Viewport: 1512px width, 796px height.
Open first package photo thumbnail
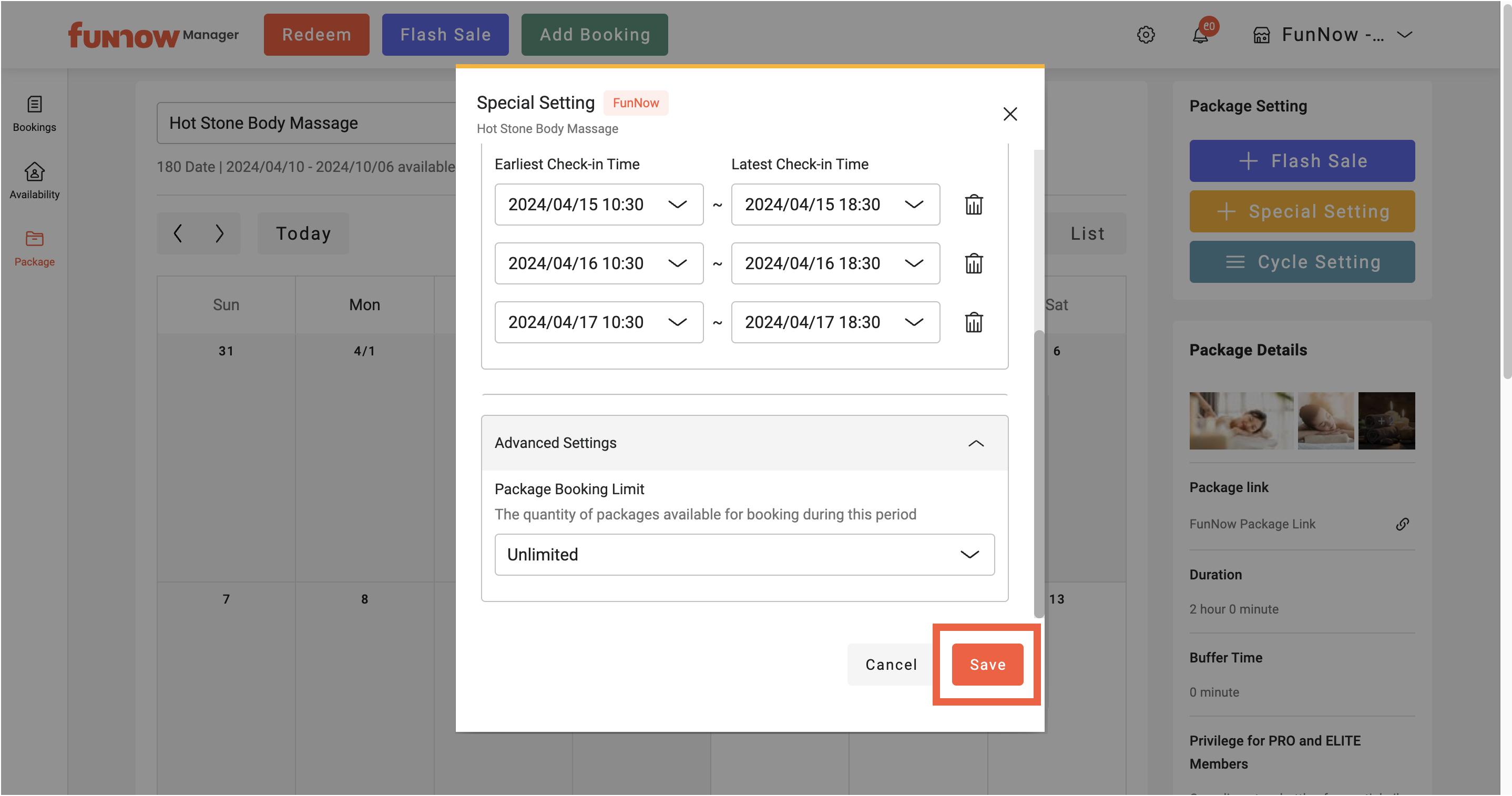pyautogui.click(x=1241, y=421)
